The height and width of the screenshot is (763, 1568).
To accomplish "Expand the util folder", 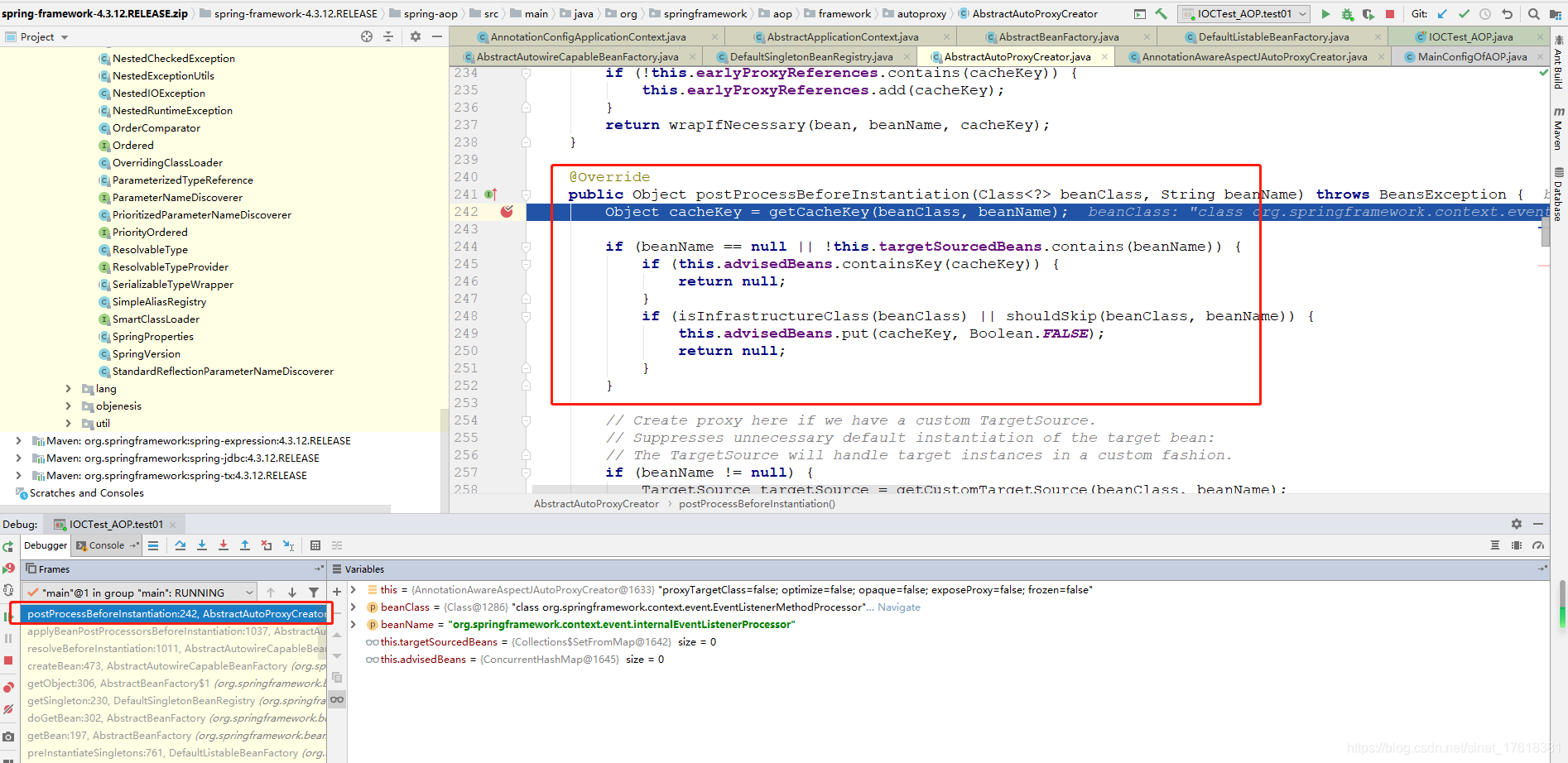I will [68, 423].
